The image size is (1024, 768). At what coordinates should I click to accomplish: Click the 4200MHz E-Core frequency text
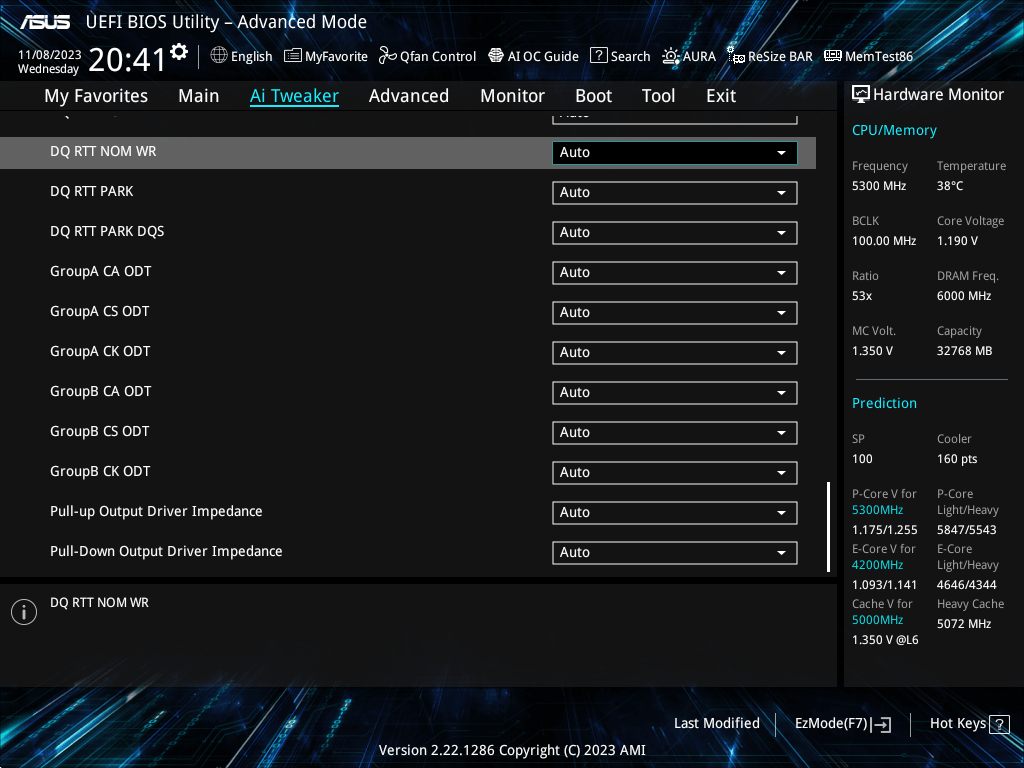(877, 565)
